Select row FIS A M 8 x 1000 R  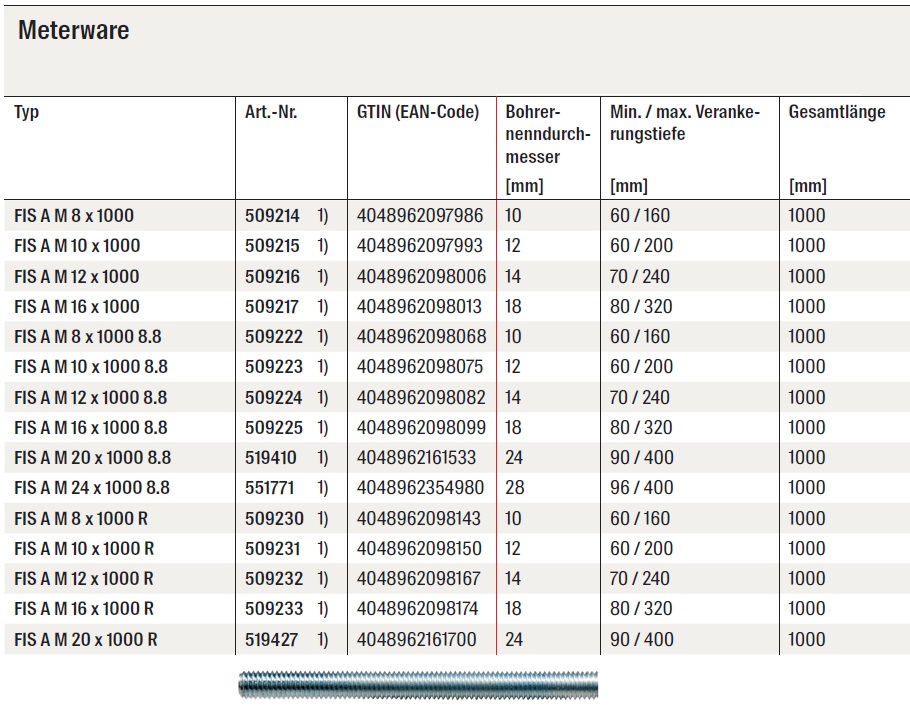click(457, 518)
